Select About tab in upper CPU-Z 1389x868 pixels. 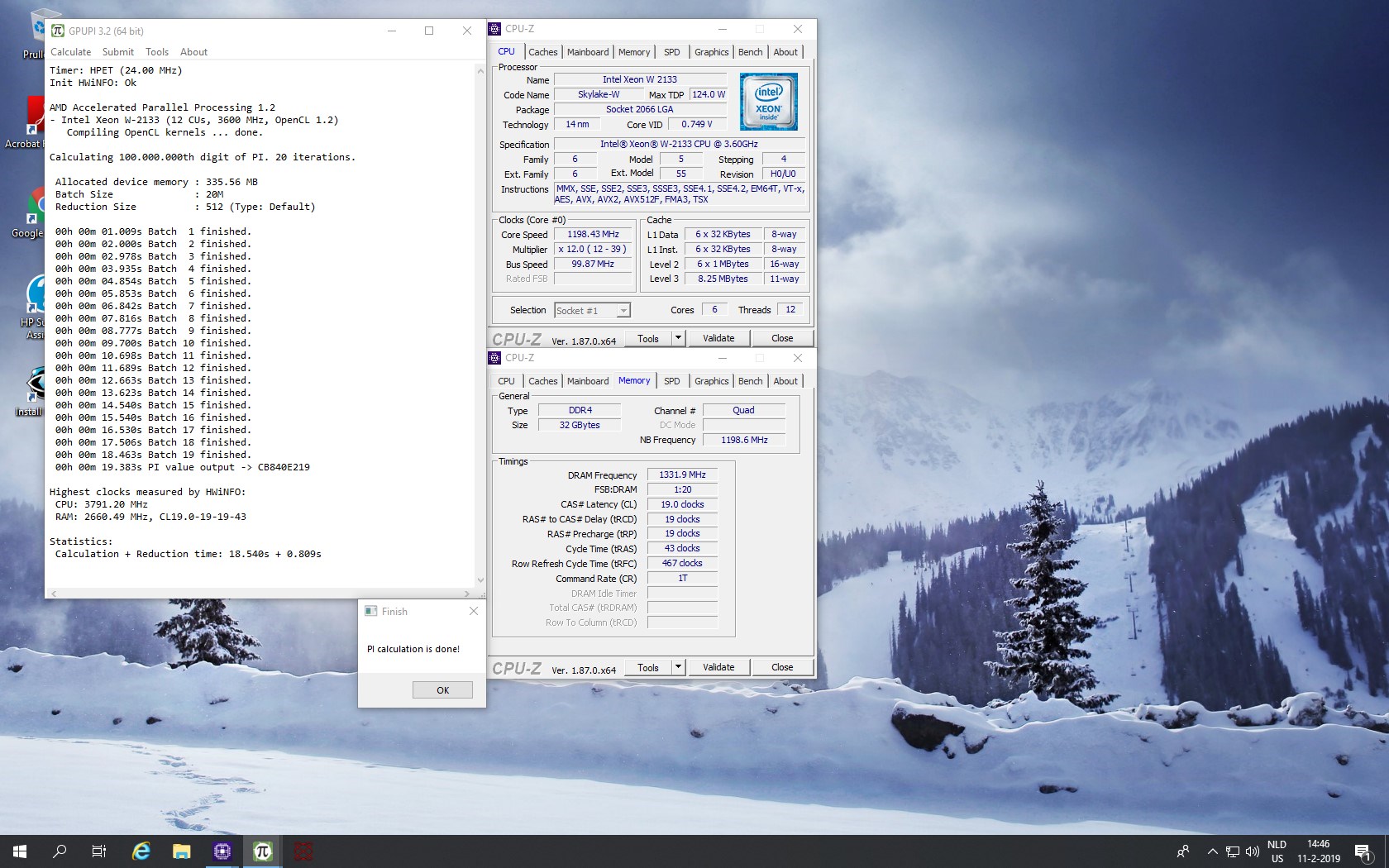(x=785, y=52)
